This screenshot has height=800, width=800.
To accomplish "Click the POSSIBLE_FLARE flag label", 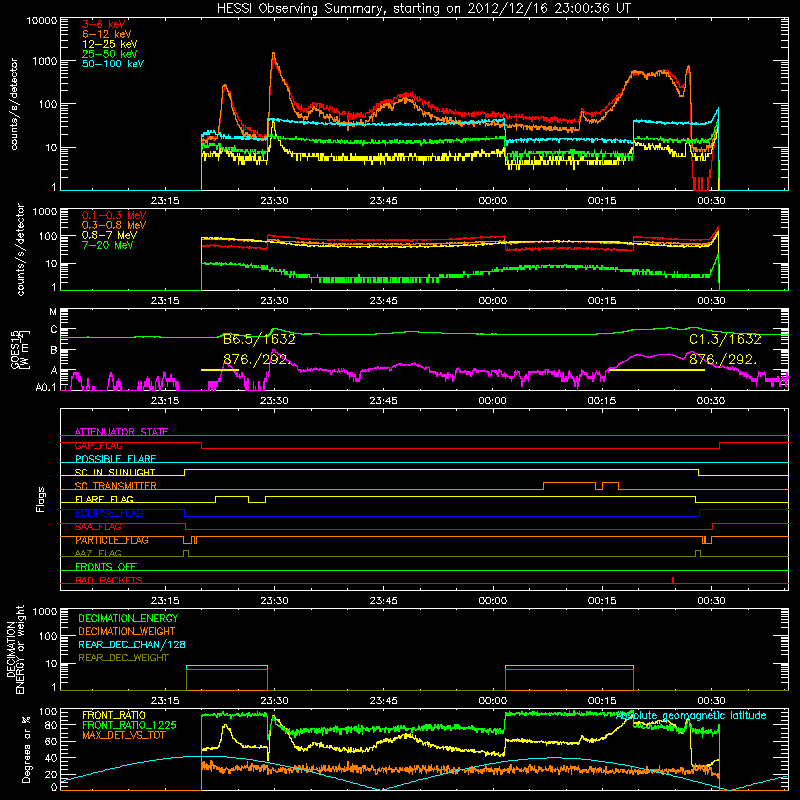I will [115, 459].
